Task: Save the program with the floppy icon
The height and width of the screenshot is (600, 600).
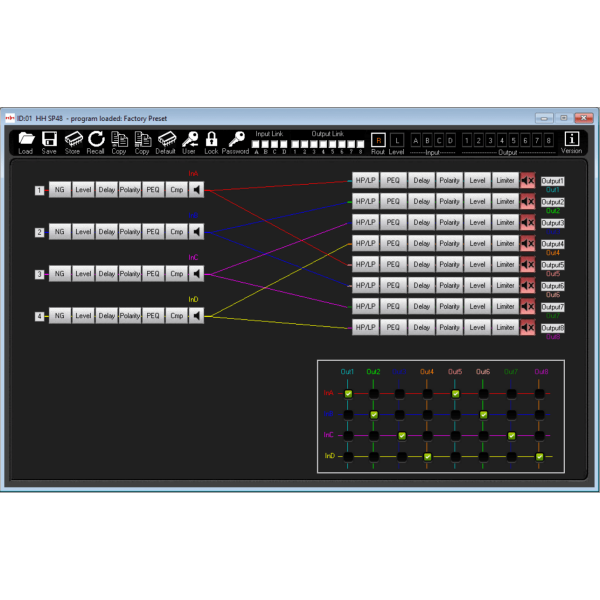Action: pyautogui.click(x=49, y=139)
